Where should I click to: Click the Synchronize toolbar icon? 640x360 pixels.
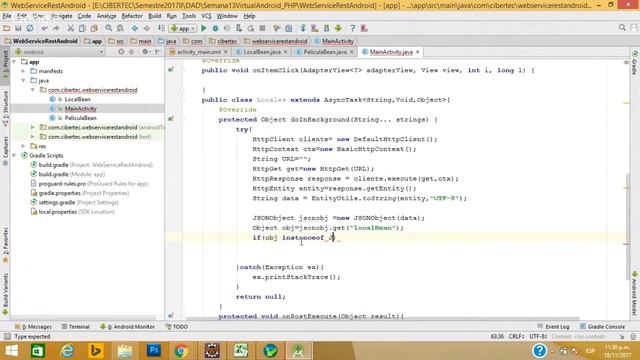pyautogui.click(x=30, y=28)
